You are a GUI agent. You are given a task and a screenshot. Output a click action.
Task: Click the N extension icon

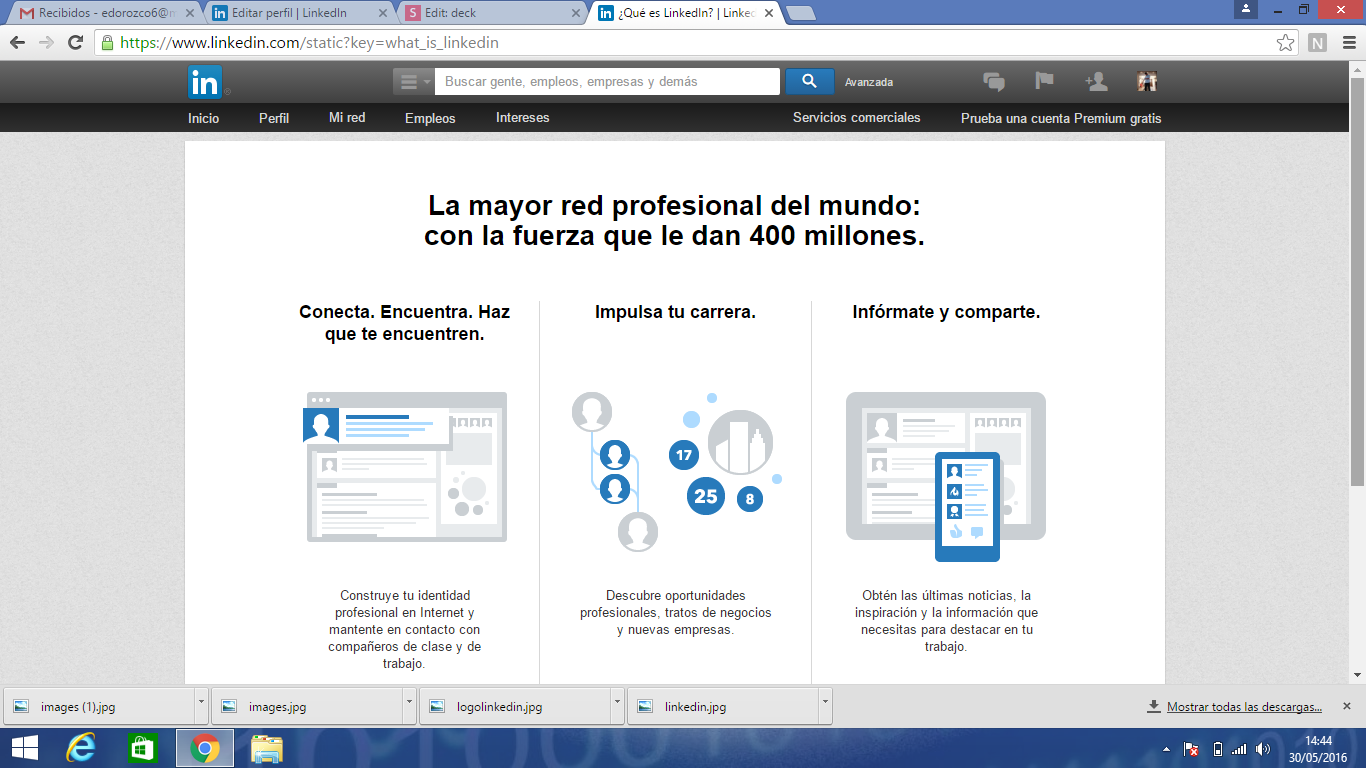1317,43
